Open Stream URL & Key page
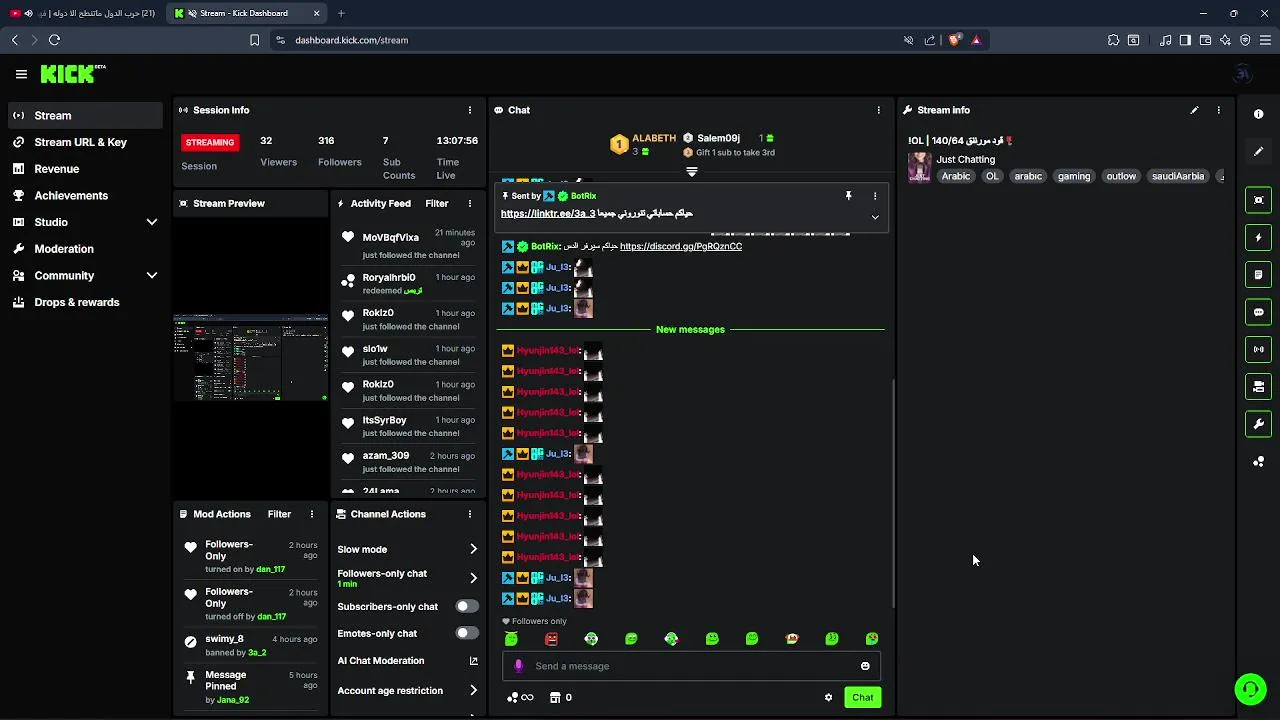Image resolution: width=1280 pixels, height=720 pixels. pos(86,142)
